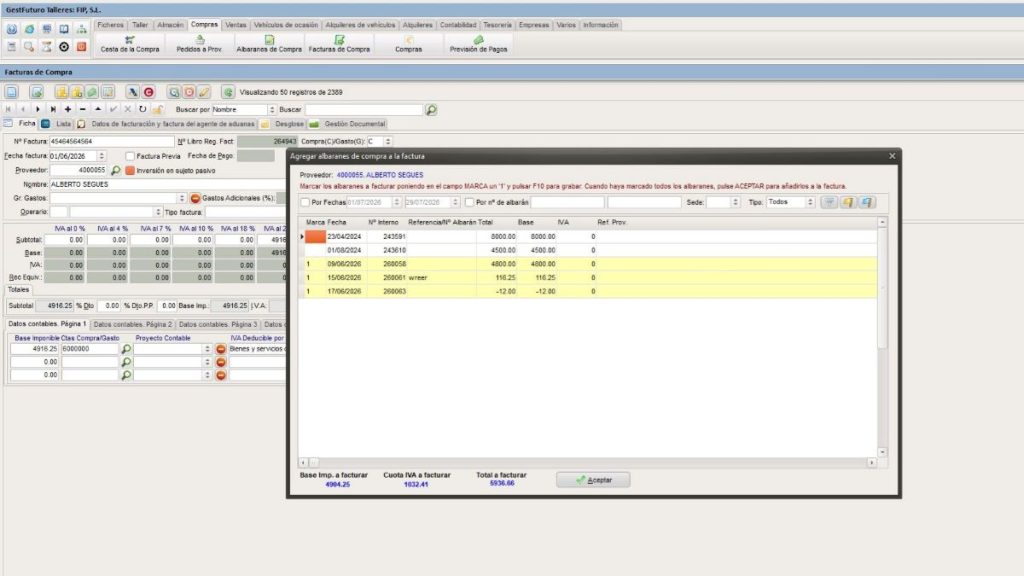Viewport: 1024px width, 576px height.
Task: Open the Tipo dropdown showing Todos
Action: point(810,202)
